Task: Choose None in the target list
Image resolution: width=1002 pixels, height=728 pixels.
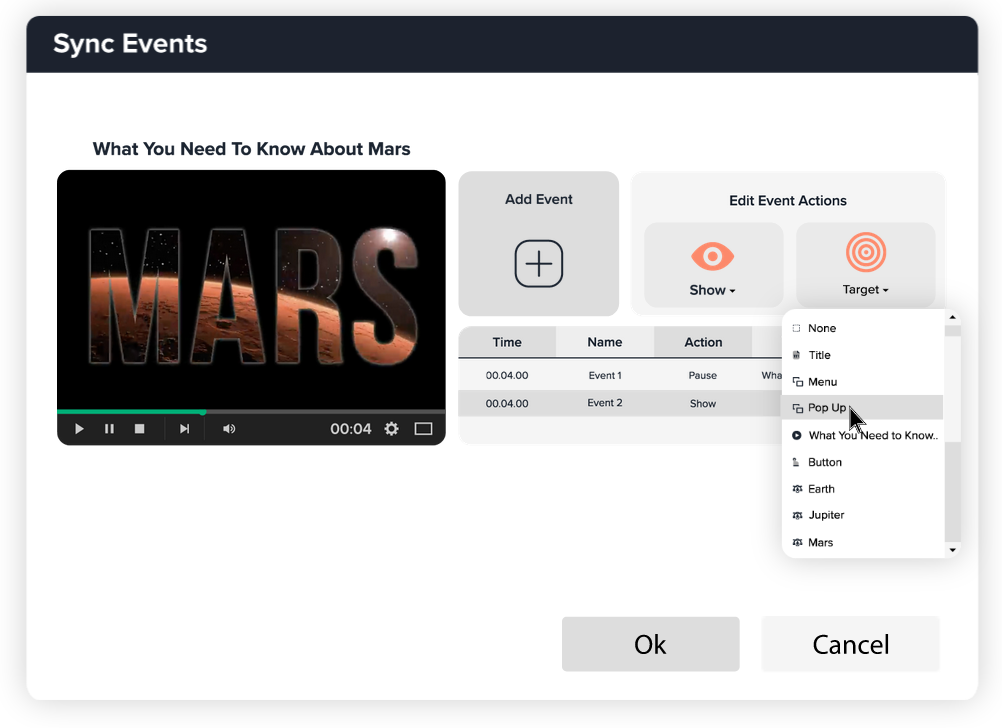Action: pyautogui.click(x=822, y=328)
